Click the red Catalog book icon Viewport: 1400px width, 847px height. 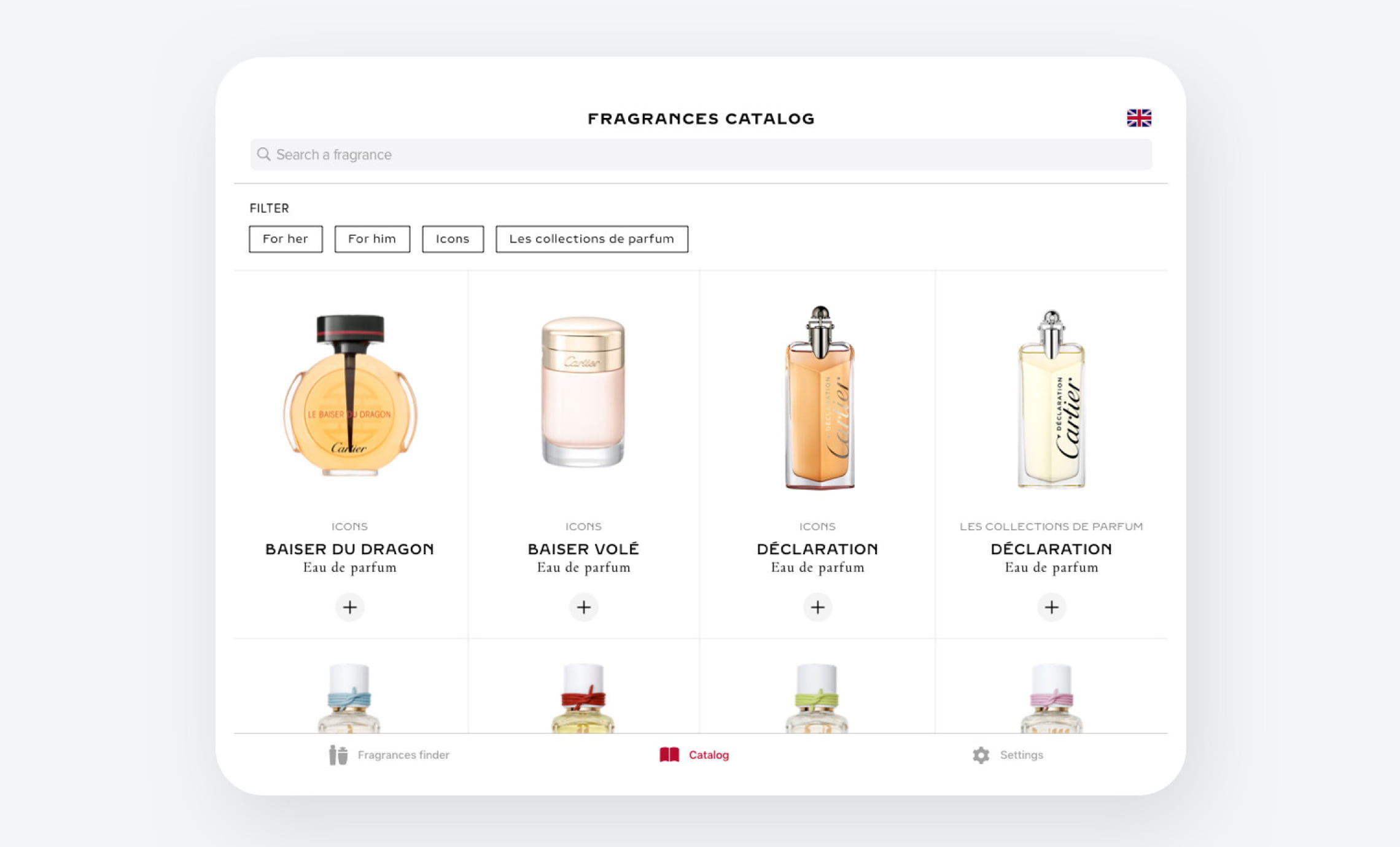tap(669, 754)
